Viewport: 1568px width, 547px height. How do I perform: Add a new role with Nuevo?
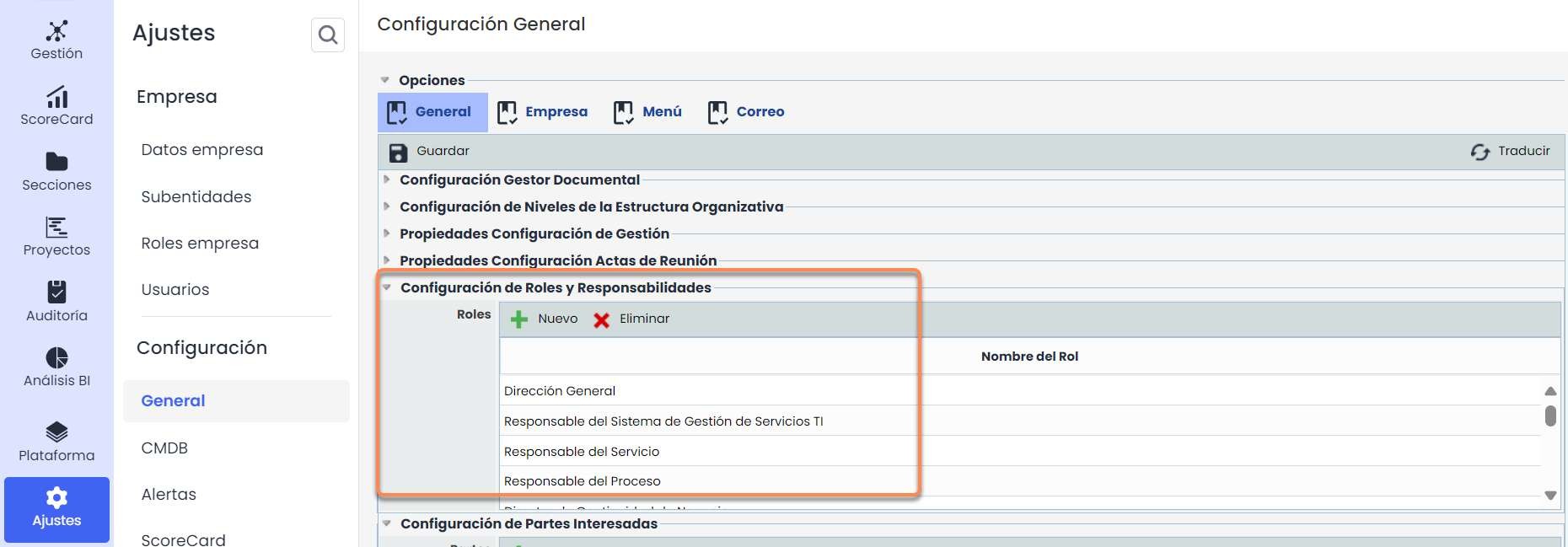click(545, 319)
